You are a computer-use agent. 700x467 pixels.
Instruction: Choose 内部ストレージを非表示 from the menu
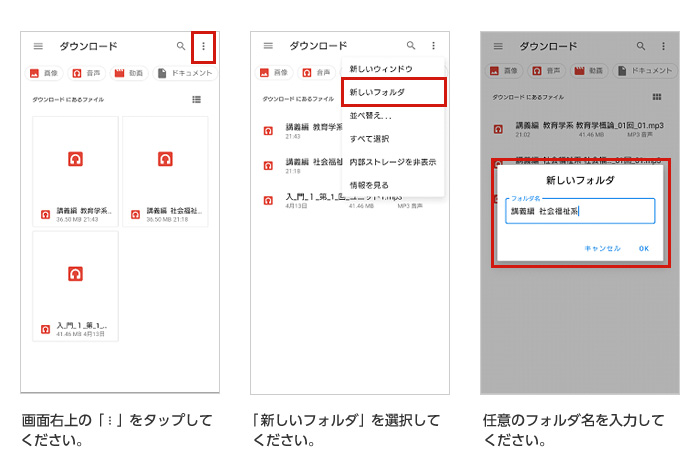(x=393, y=162)
